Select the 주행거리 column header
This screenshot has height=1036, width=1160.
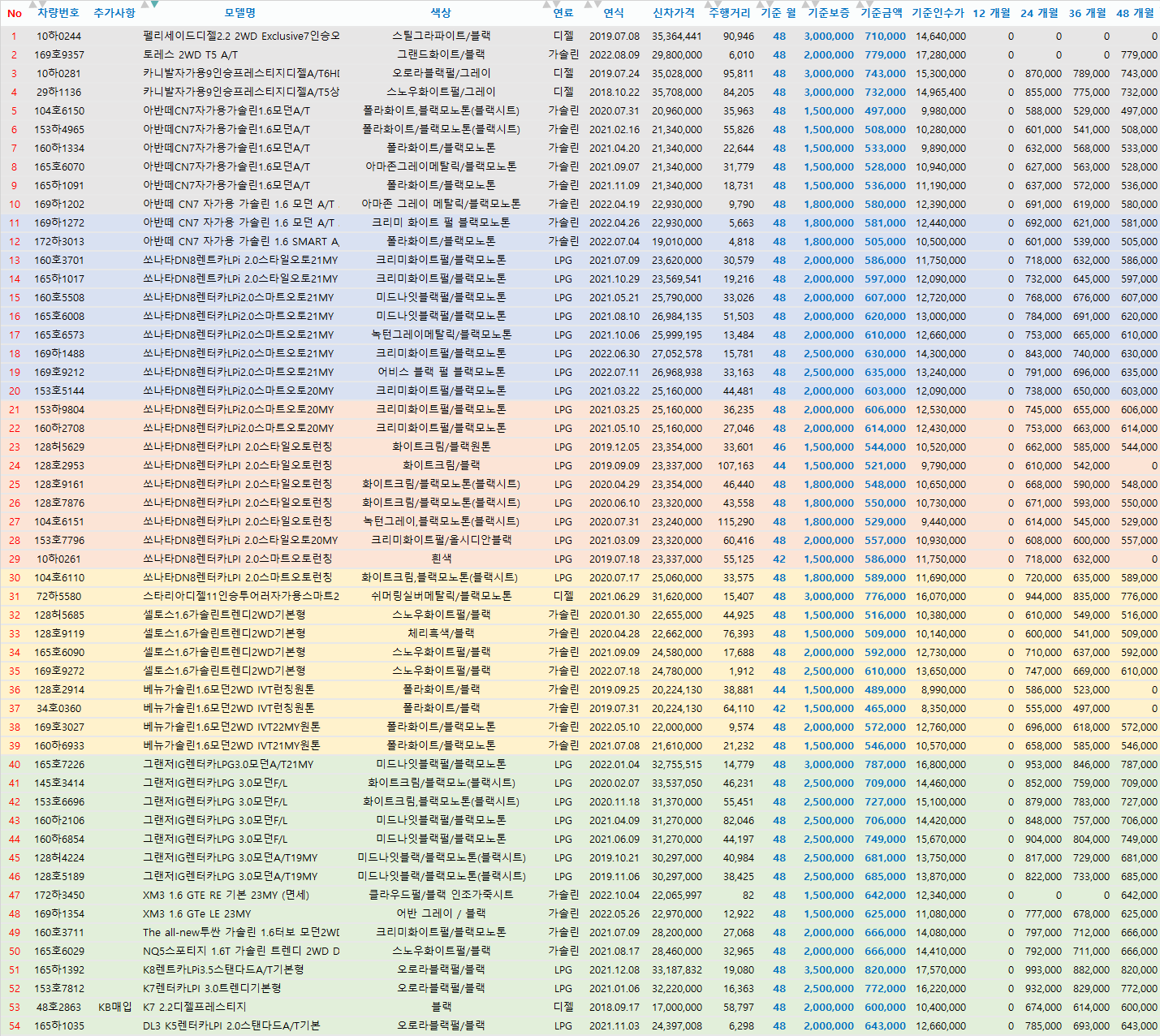(x=730, y=14)
